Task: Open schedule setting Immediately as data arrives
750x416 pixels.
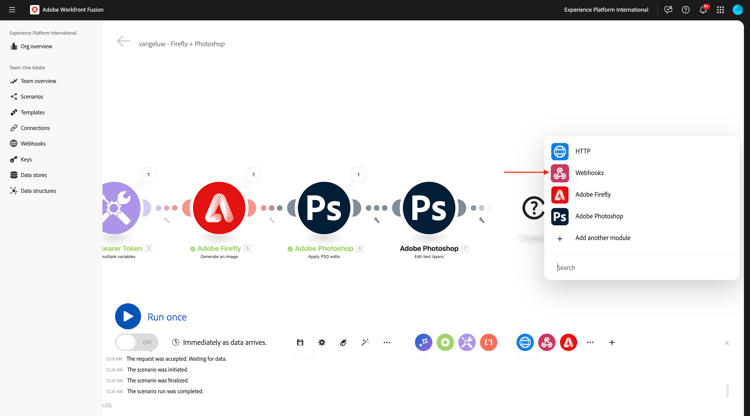Action: [220, 342]
